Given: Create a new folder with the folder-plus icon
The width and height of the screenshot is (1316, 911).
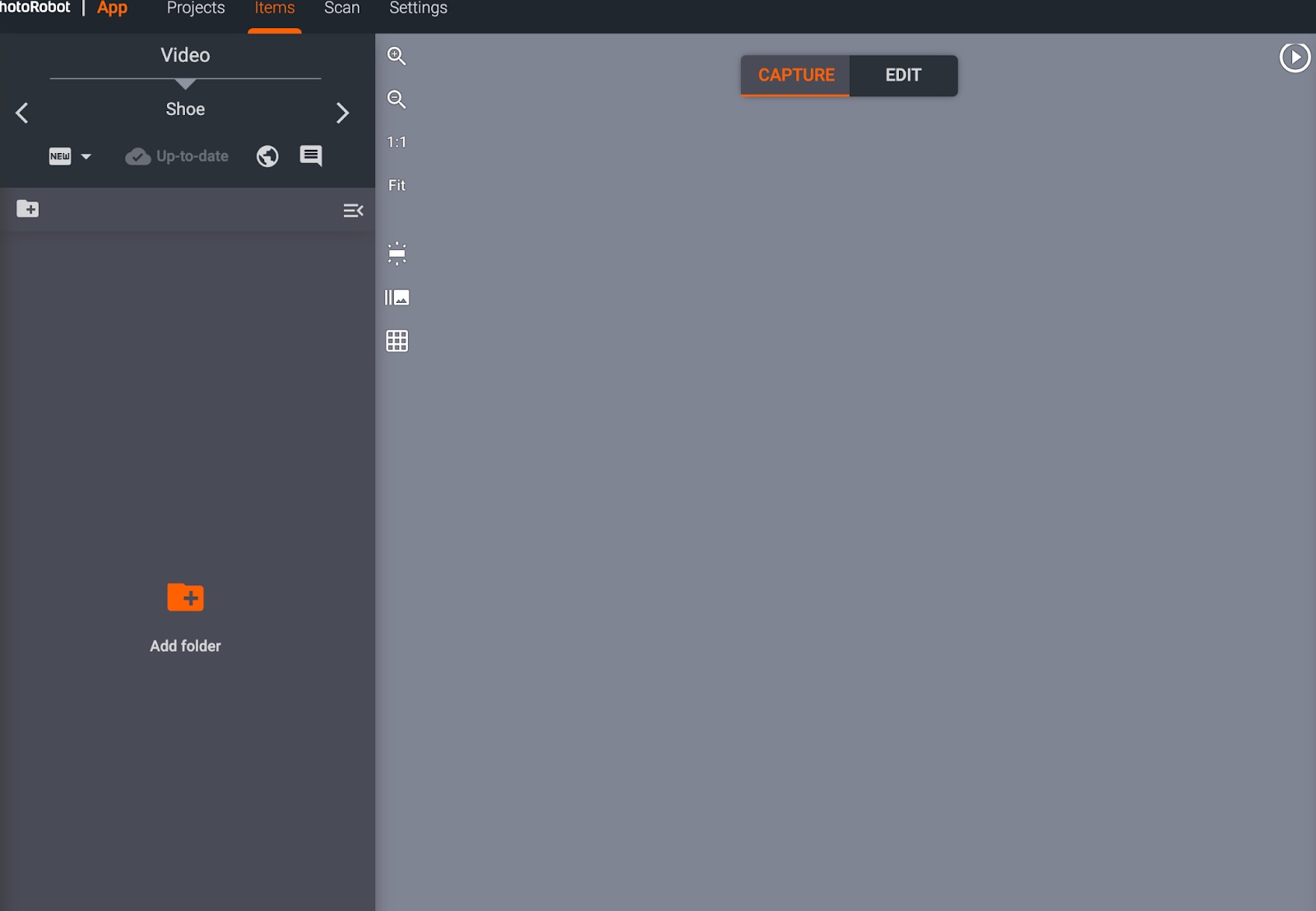Looking at the screenshot, I should [28, 209].
